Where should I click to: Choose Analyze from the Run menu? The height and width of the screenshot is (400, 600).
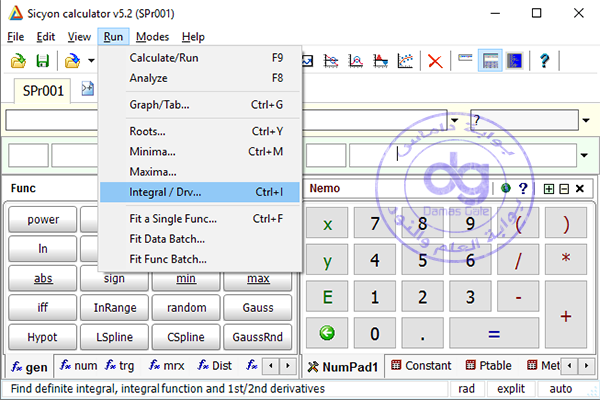pyautogui.click(x=200, y=78)
